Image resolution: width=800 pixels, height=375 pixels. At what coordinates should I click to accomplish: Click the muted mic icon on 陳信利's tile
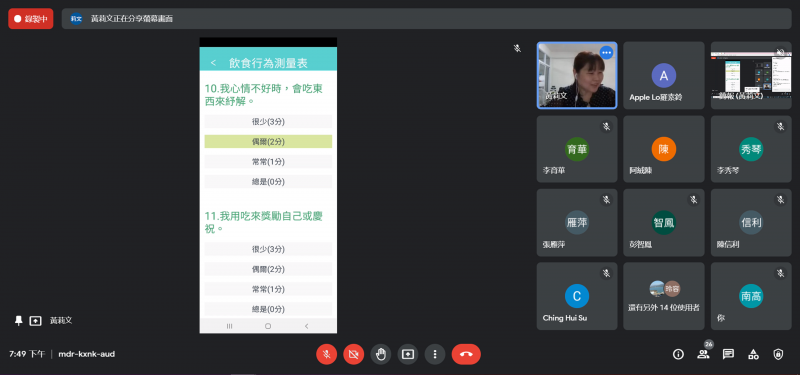[x=780, y=200]
